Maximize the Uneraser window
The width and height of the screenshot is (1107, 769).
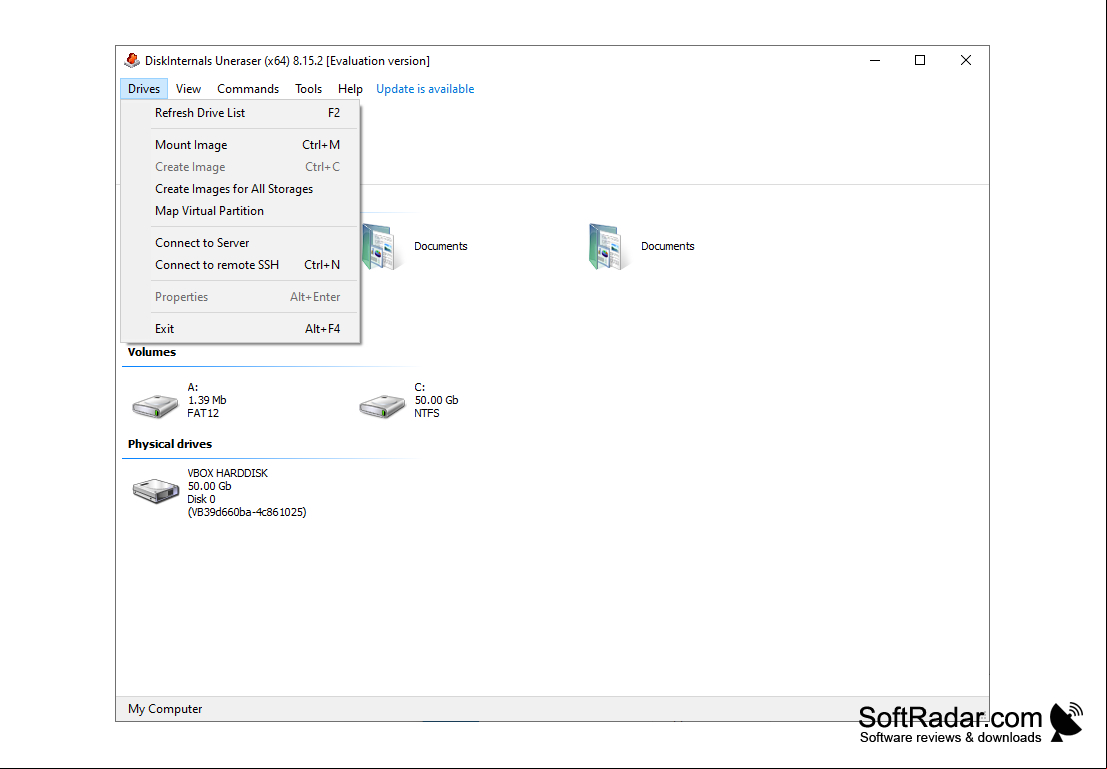click(920, 61)
